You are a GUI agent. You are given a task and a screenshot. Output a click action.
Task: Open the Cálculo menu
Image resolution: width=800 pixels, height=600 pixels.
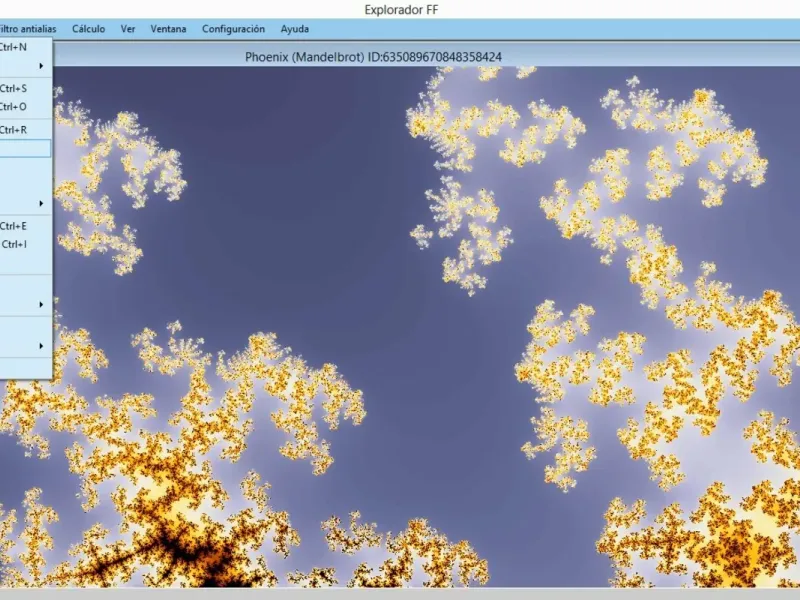[88, 29]
